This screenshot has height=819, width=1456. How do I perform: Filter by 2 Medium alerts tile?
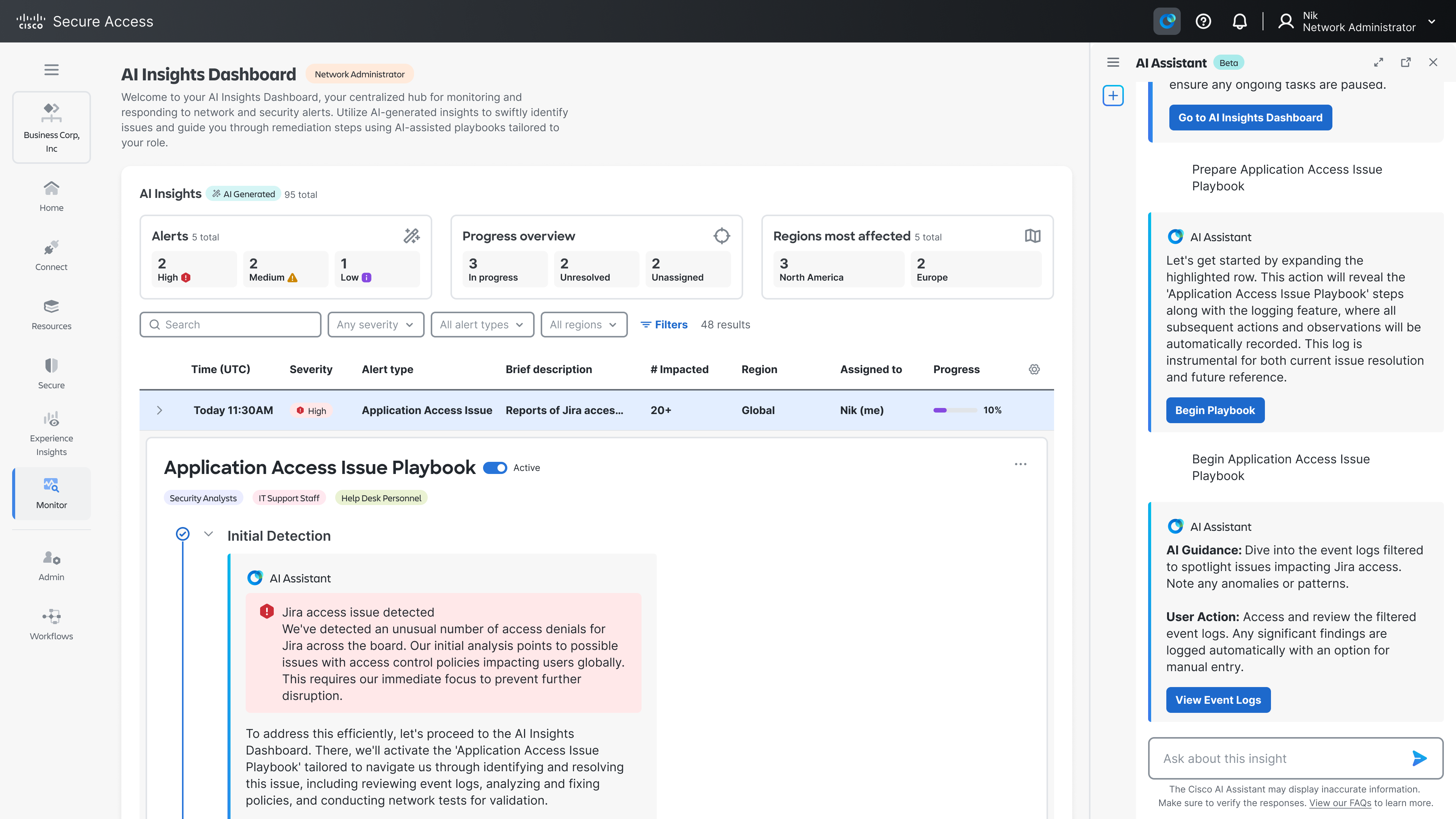tap(286, 270)
